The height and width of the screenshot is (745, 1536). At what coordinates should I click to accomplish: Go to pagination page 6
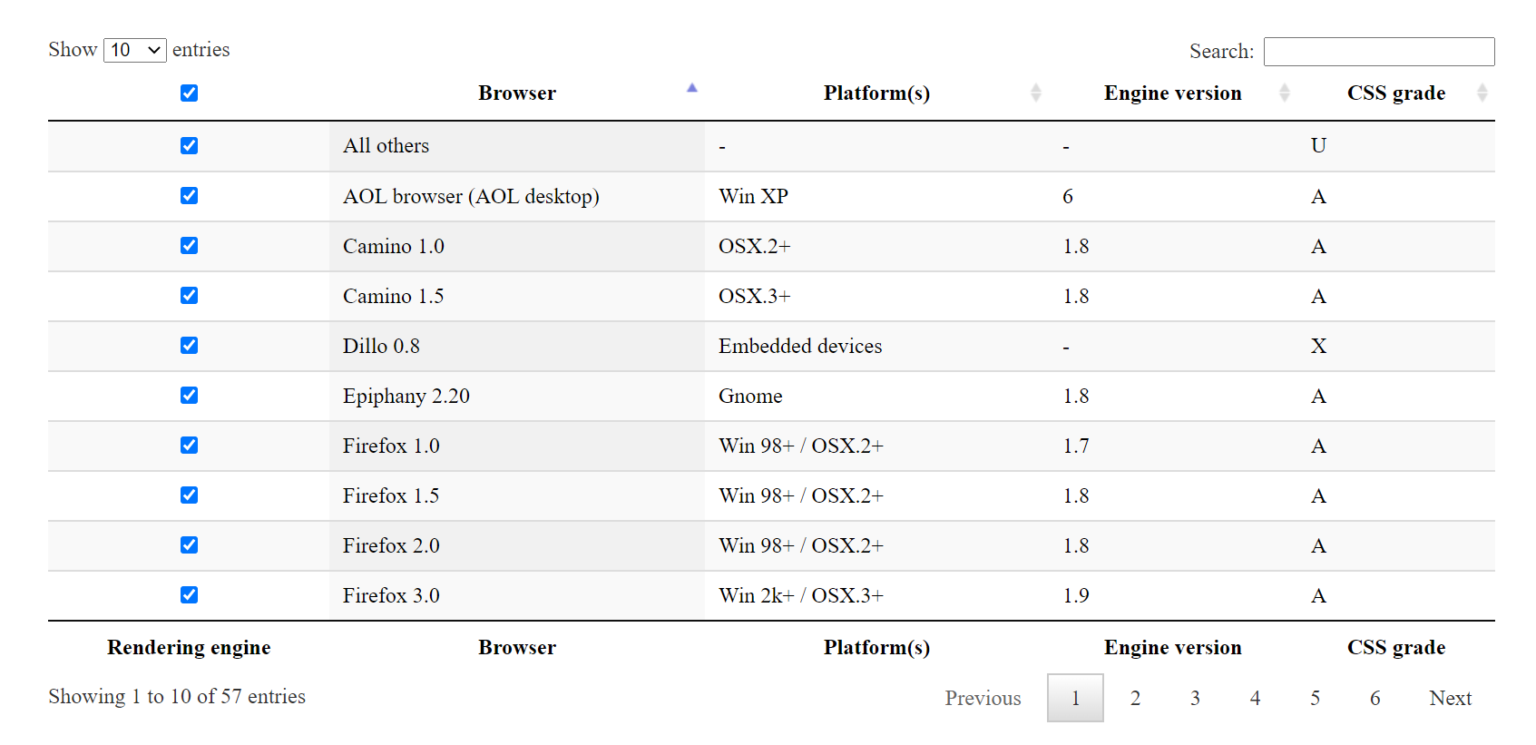pos(1375,698)
